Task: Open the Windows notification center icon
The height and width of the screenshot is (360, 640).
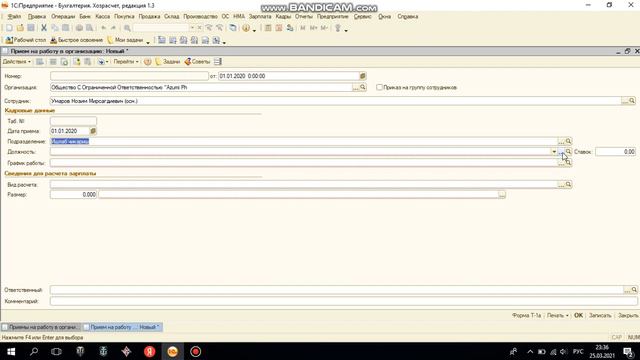Action: click(x=628, y=351)
